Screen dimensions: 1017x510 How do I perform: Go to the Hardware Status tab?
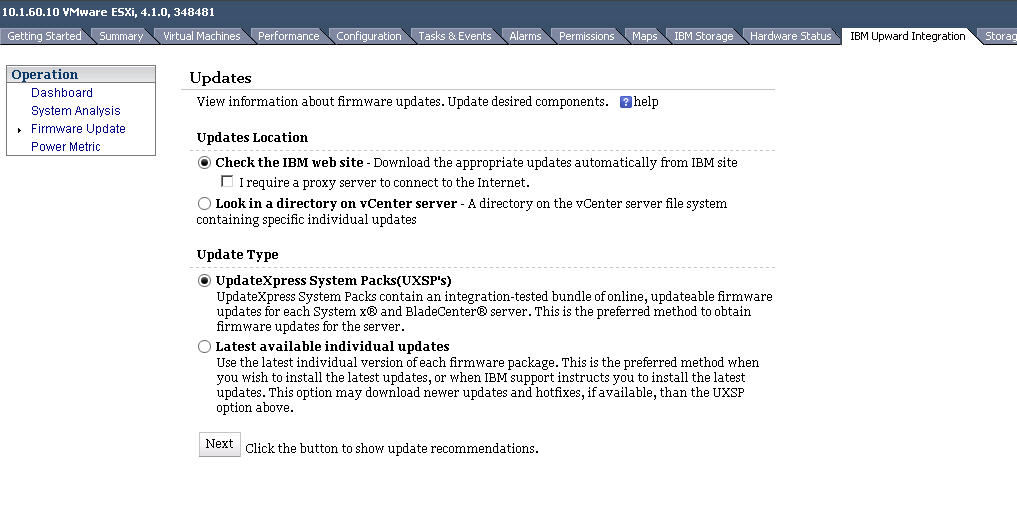click(x=790, y=36)
